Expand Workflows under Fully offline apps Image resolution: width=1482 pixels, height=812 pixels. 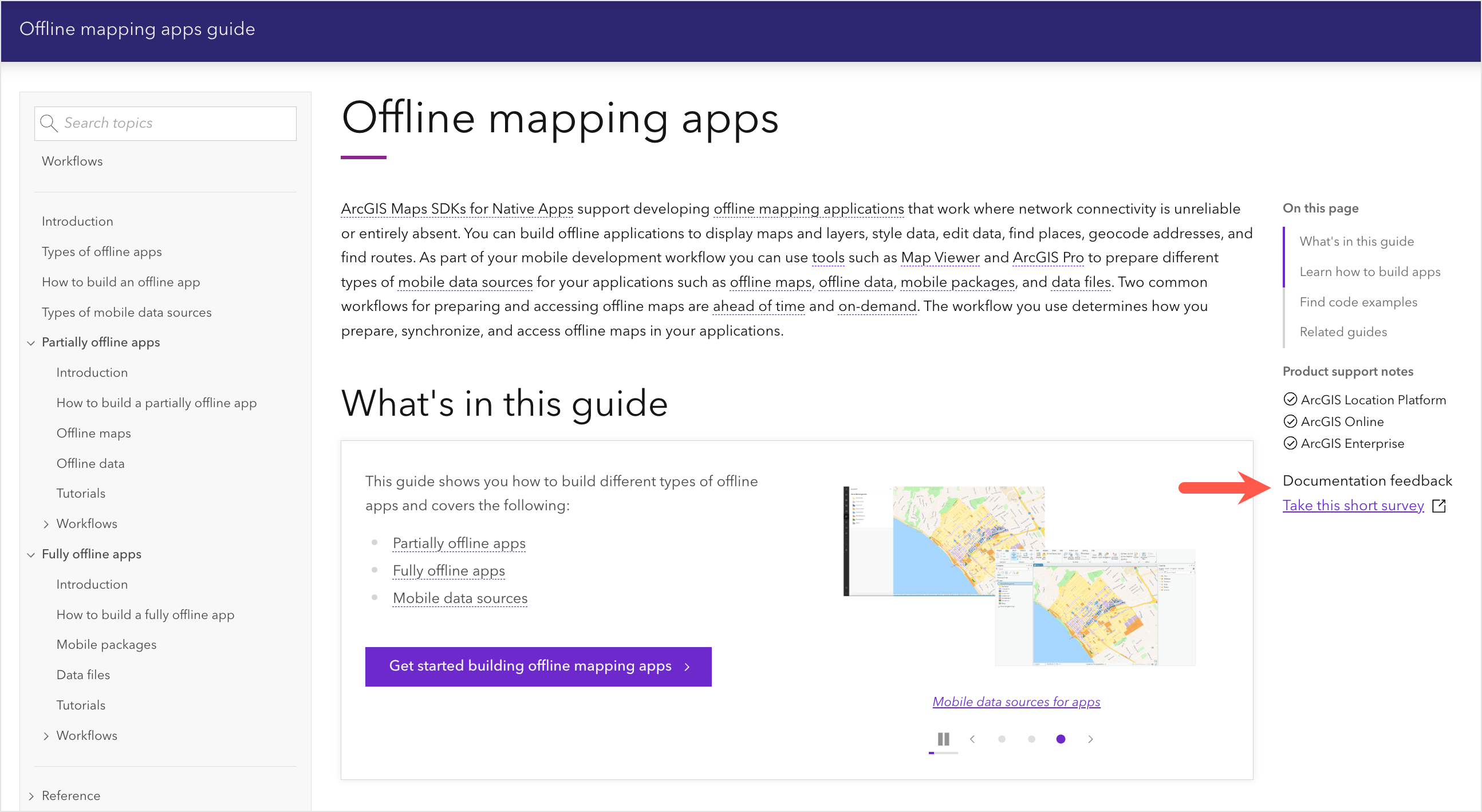pos(46,736)
